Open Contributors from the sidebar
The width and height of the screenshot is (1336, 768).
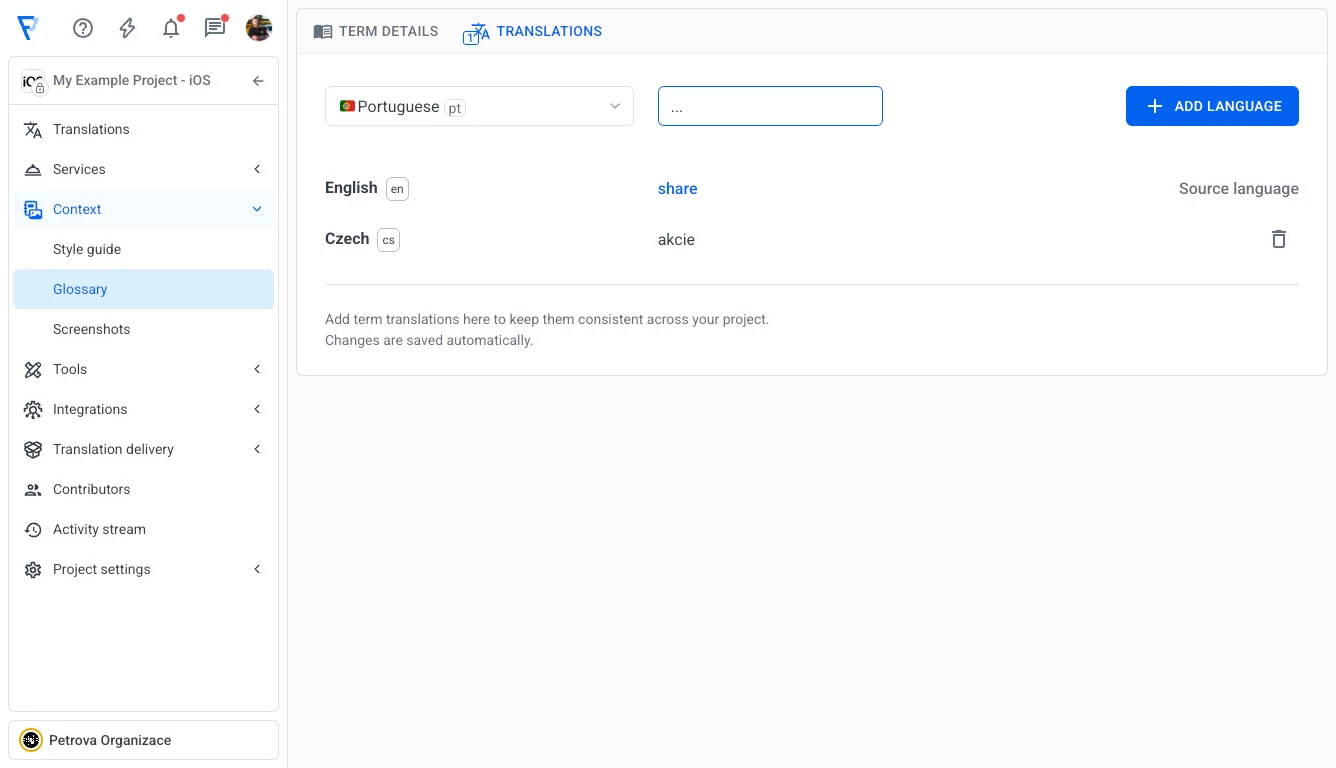[x=91, y=489]
